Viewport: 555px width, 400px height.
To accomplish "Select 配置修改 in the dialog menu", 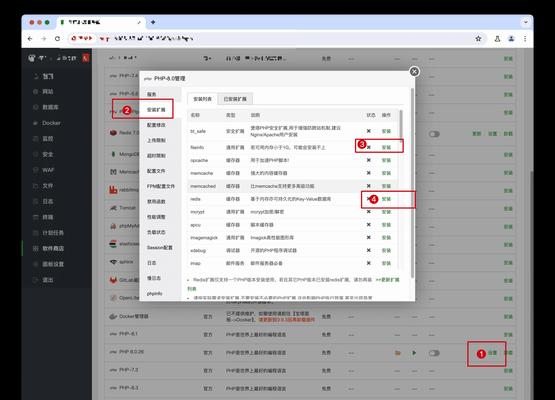I will [x=156, y=125].
